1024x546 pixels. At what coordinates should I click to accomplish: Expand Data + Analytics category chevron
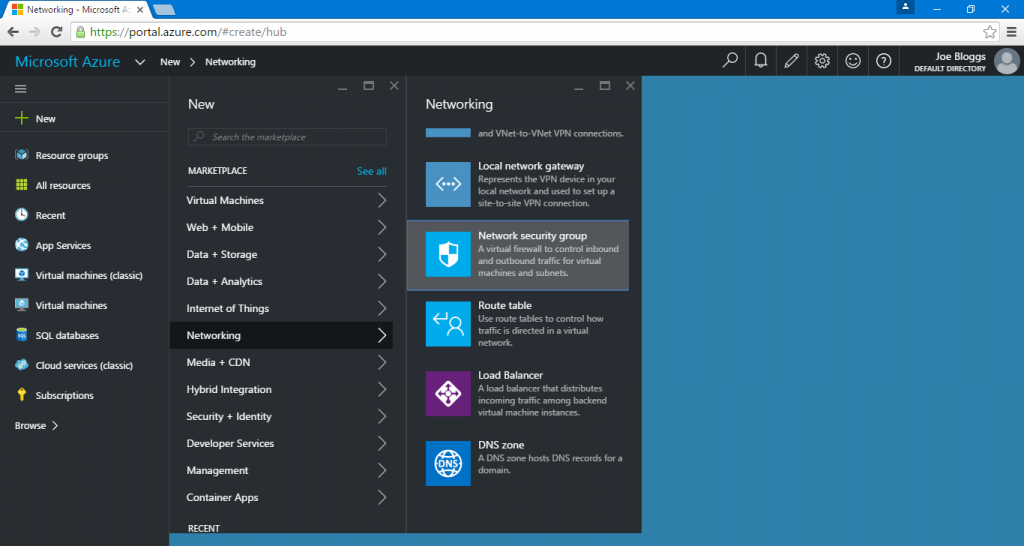click(x=382, y=281)
